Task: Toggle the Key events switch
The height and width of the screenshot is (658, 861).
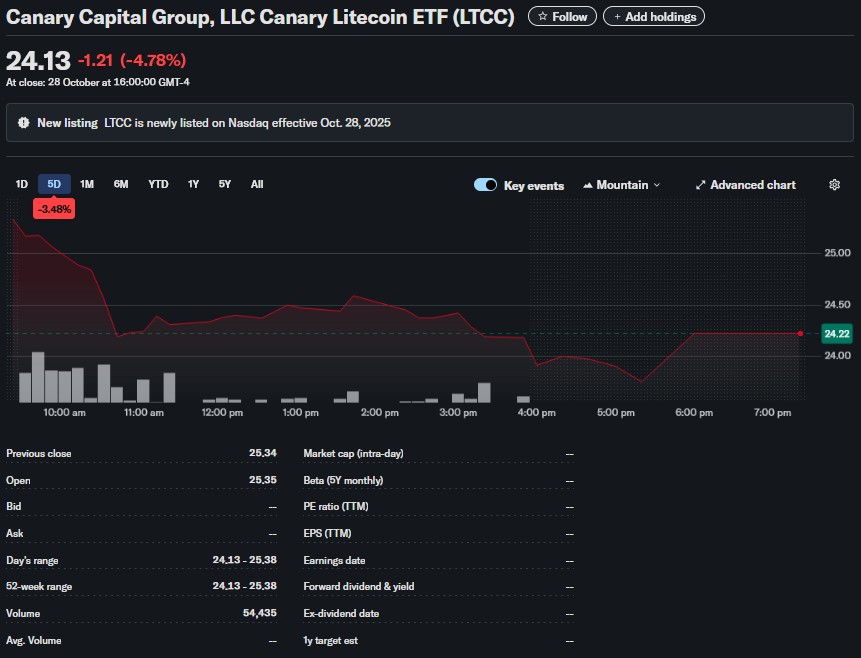Action: pos(486,185)
